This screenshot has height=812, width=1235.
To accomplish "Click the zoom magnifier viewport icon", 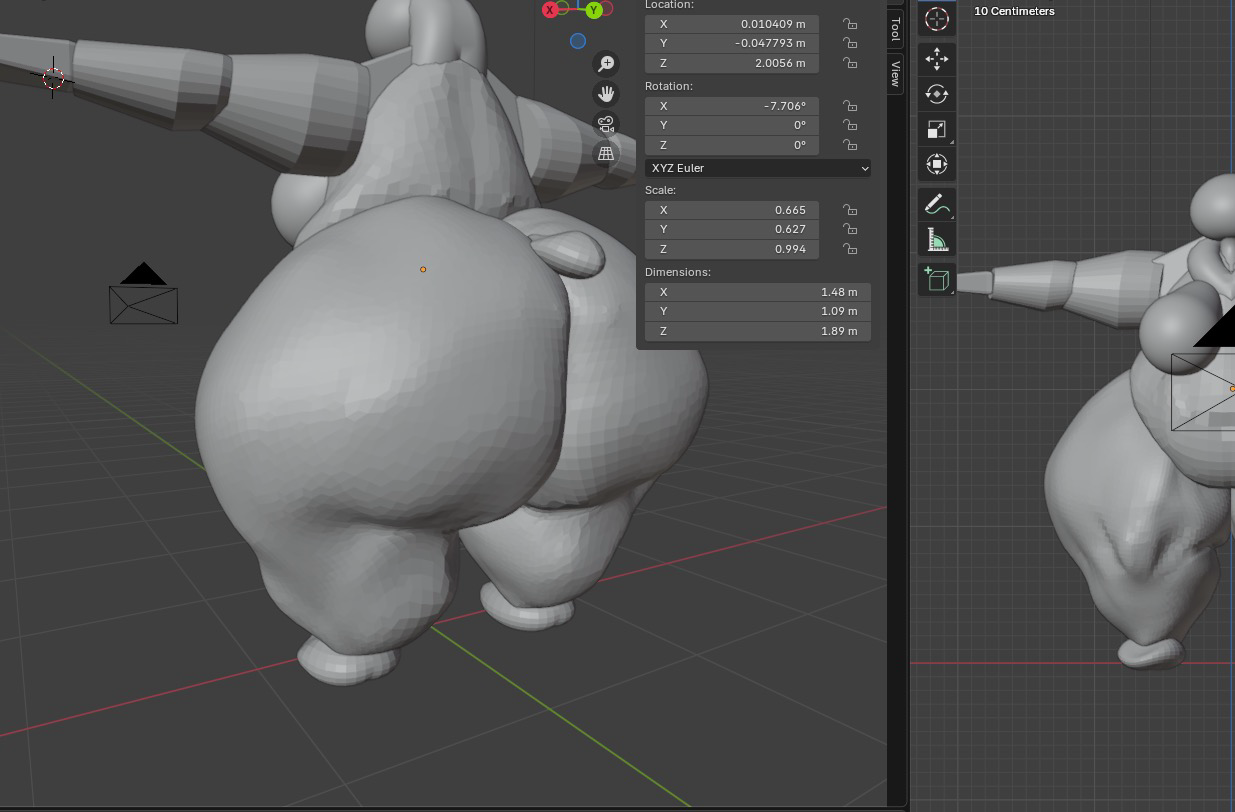I will (606, 64).
